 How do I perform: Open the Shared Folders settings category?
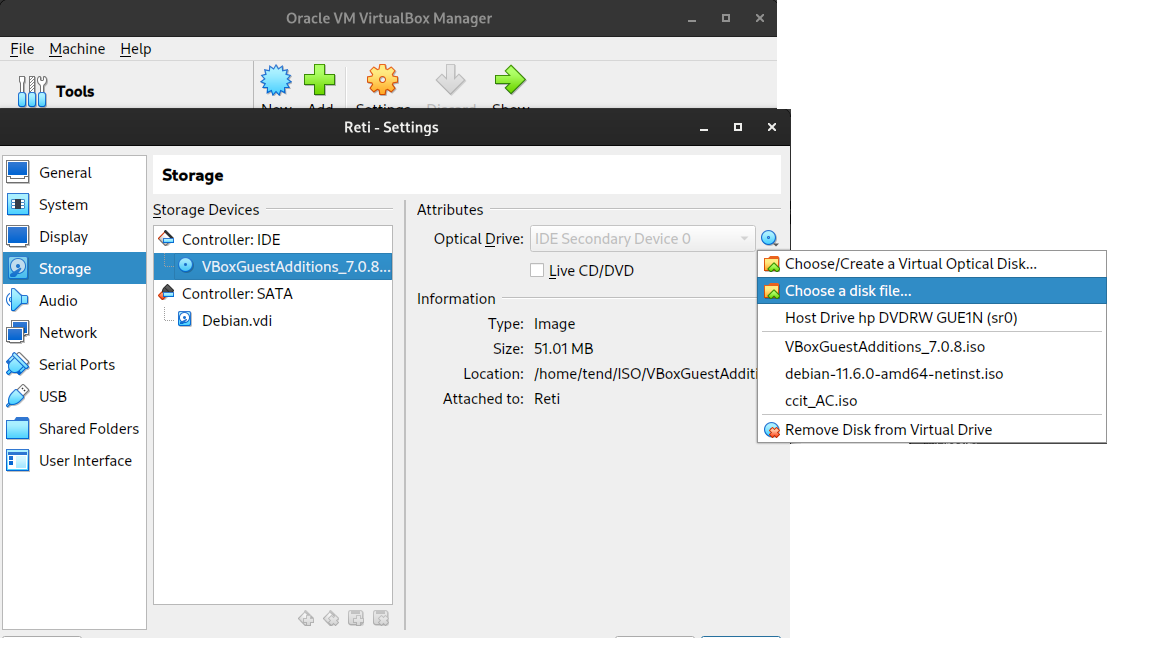point(74,429)
